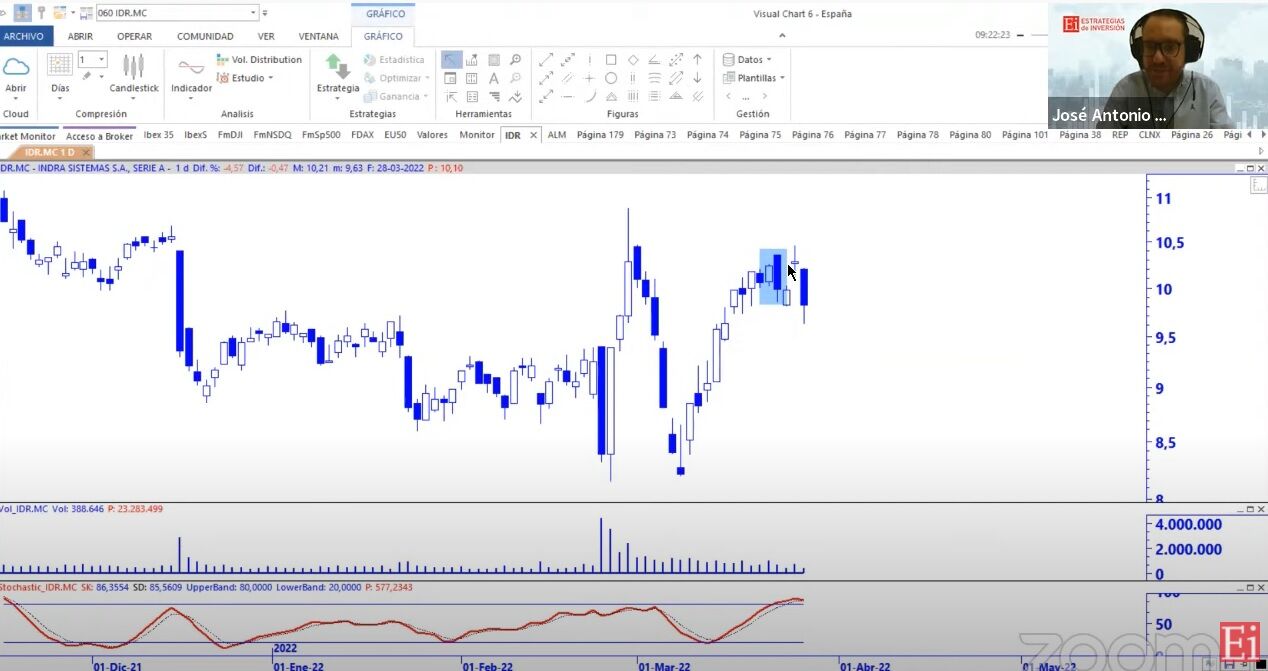1268x671 pixels.
Task: Click the Optimizar button
Action: [396, 78]
